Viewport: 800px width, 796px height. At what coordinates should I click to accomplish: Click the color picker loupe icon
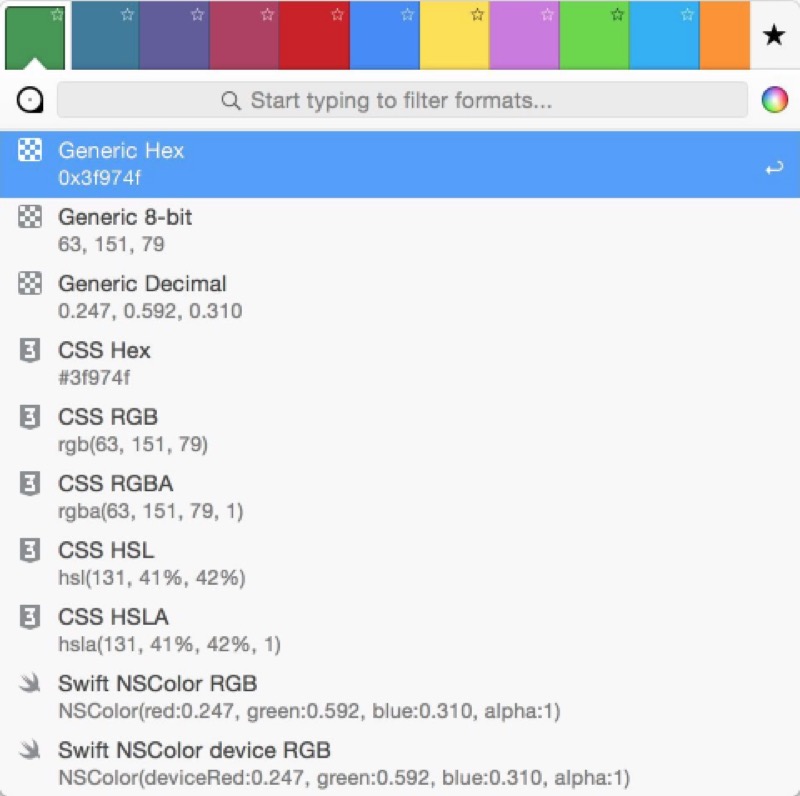(x=31, y=100)
